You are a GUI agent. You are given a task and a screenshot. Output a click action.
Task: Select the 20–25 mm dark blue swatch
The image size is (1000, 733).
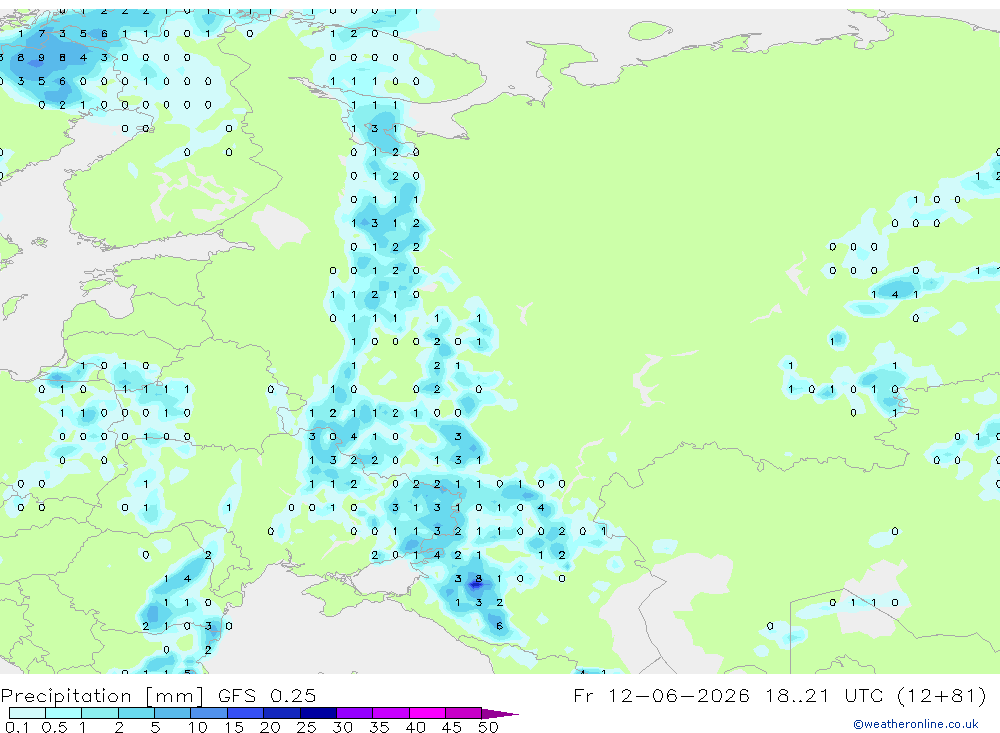pyautogui.click(x=282, y=713)
